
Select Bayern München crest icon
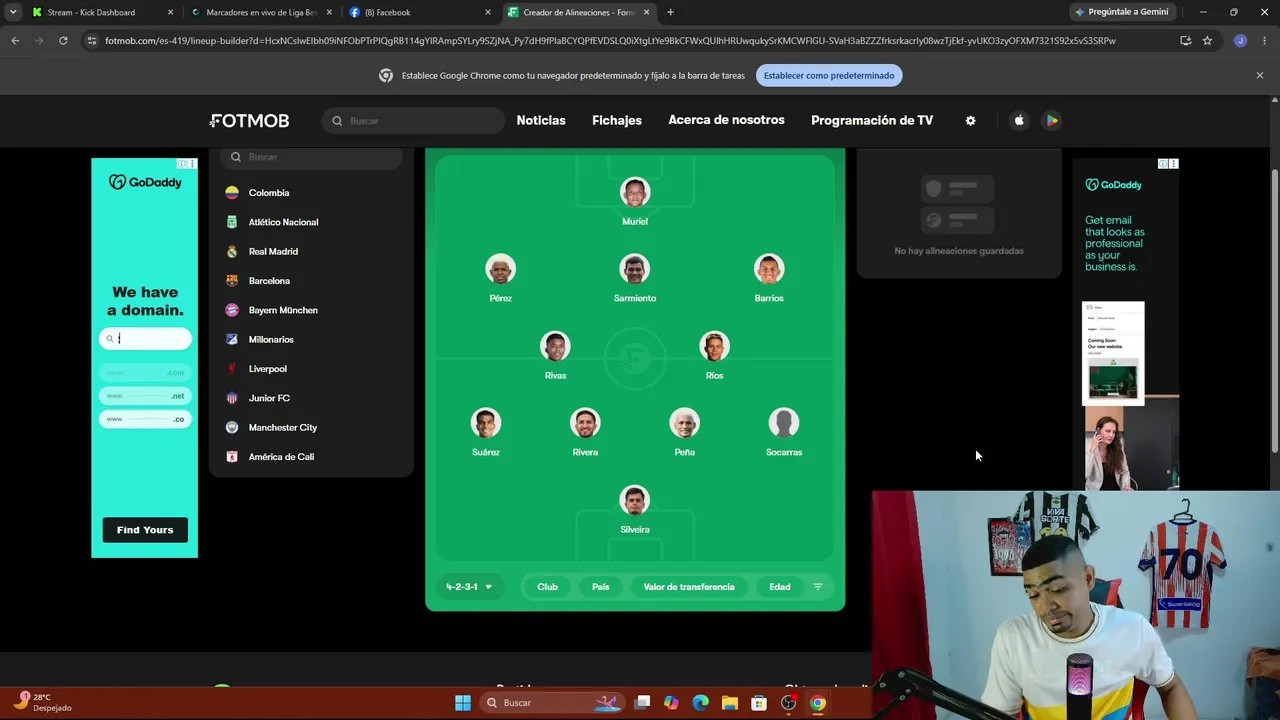232,310
